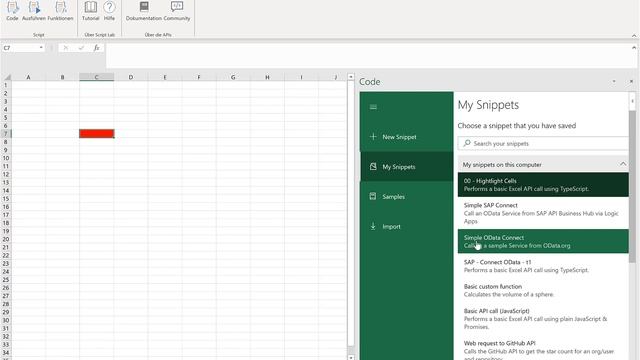Select column A header
This screenshot has width=640, height=360.
coord(28,77)
